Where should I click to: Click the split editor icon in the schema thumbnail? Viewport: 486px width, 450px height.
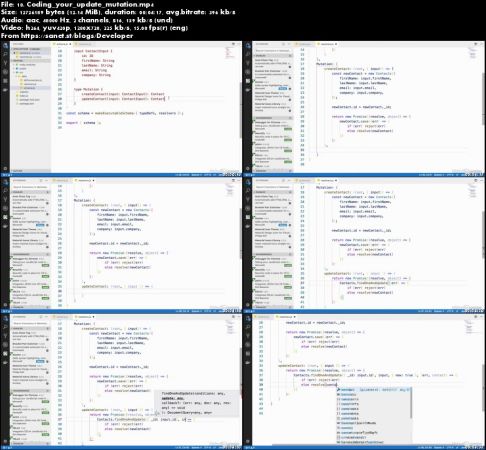pos(233,44)
